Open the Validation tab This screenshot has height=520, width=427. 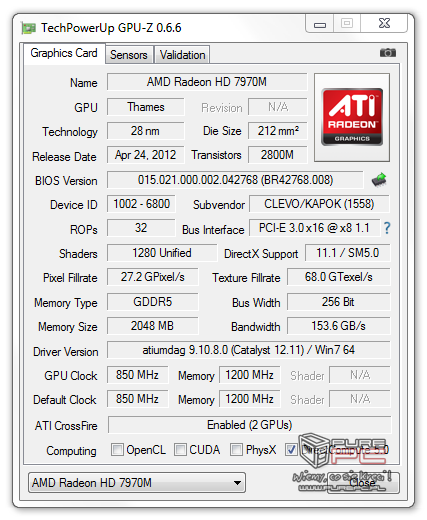pos(182,55)
